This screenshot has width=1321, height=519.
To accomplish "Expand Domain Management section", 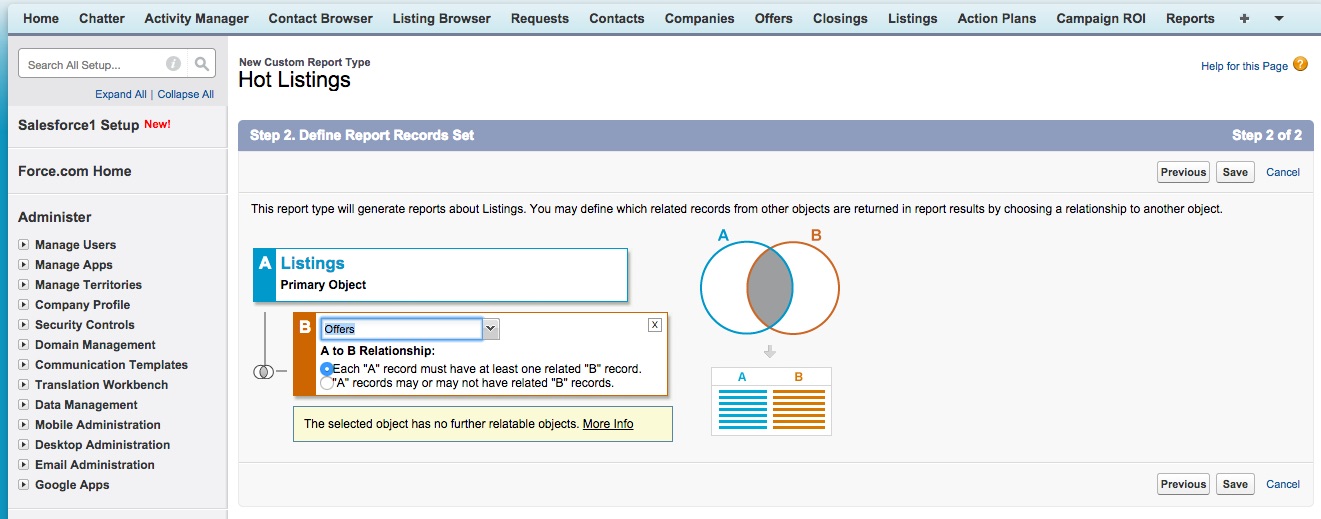I will (24, 345).
